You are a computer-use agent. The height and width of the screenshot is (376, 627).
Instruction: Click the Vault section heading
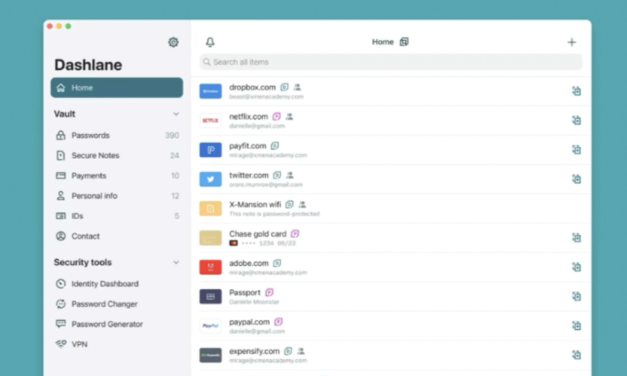click(x=64, y=114)
